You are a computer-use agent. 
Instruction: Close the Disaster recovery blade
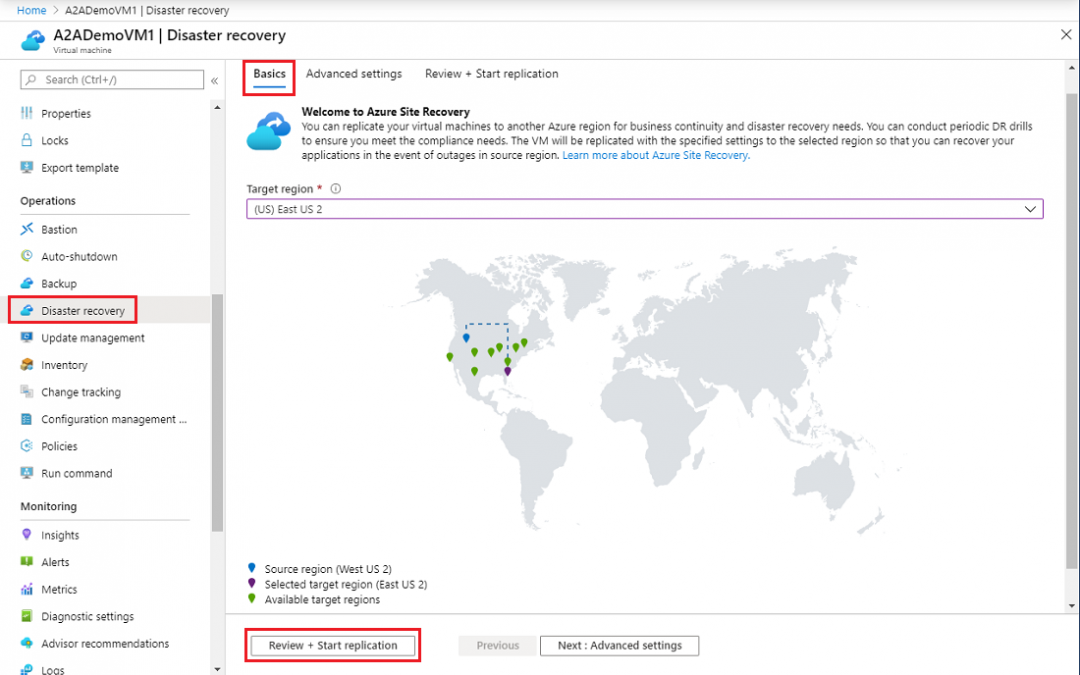1066,34
